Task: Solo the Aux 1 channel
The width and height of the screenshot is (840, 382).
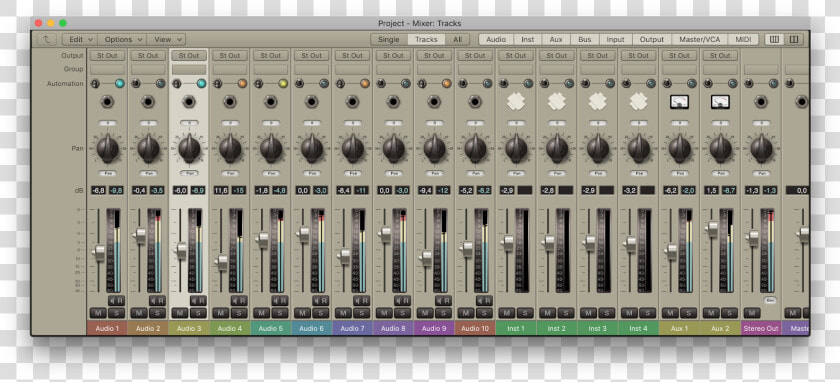Action: tap(688, 313)
